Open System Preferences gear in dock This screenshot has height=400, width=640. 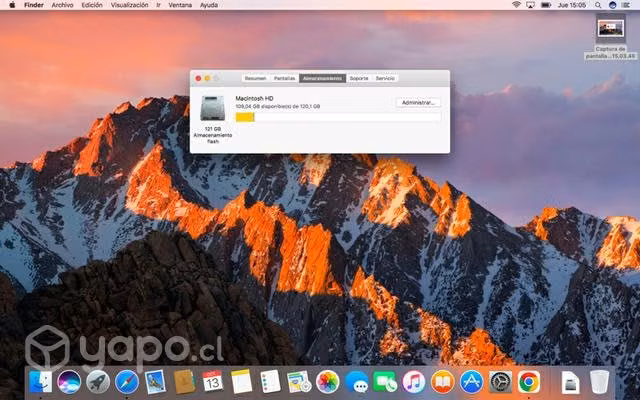coord(500,382)
